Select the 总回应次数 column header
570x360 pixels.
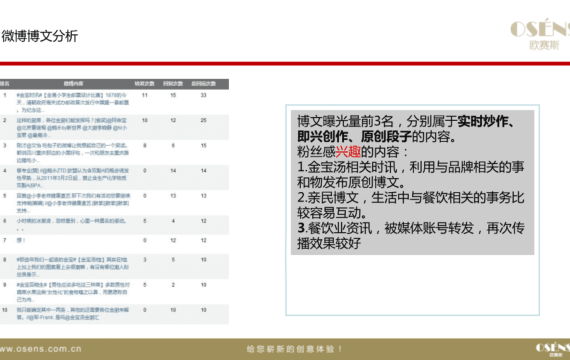coord(204,84)
